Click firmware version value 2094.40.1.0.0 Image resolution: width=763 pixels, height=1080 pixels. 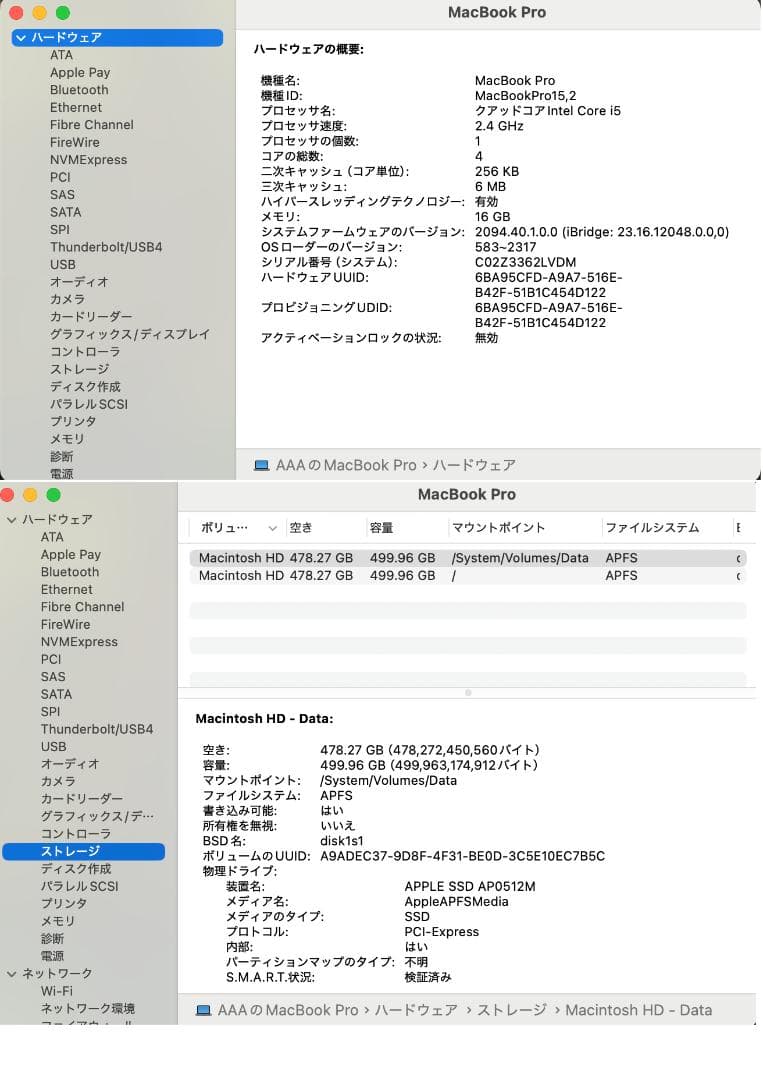(x=516, y=232)
